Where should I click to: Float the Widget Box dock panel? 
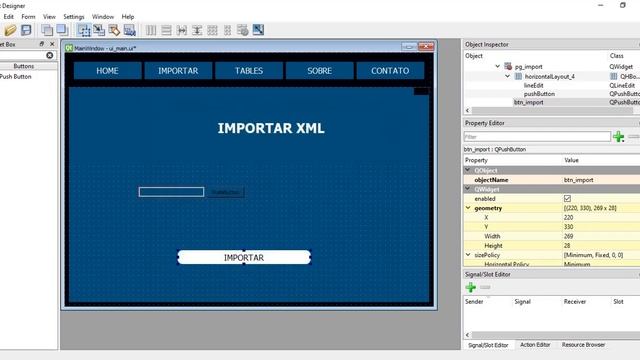tap(42, 44)
